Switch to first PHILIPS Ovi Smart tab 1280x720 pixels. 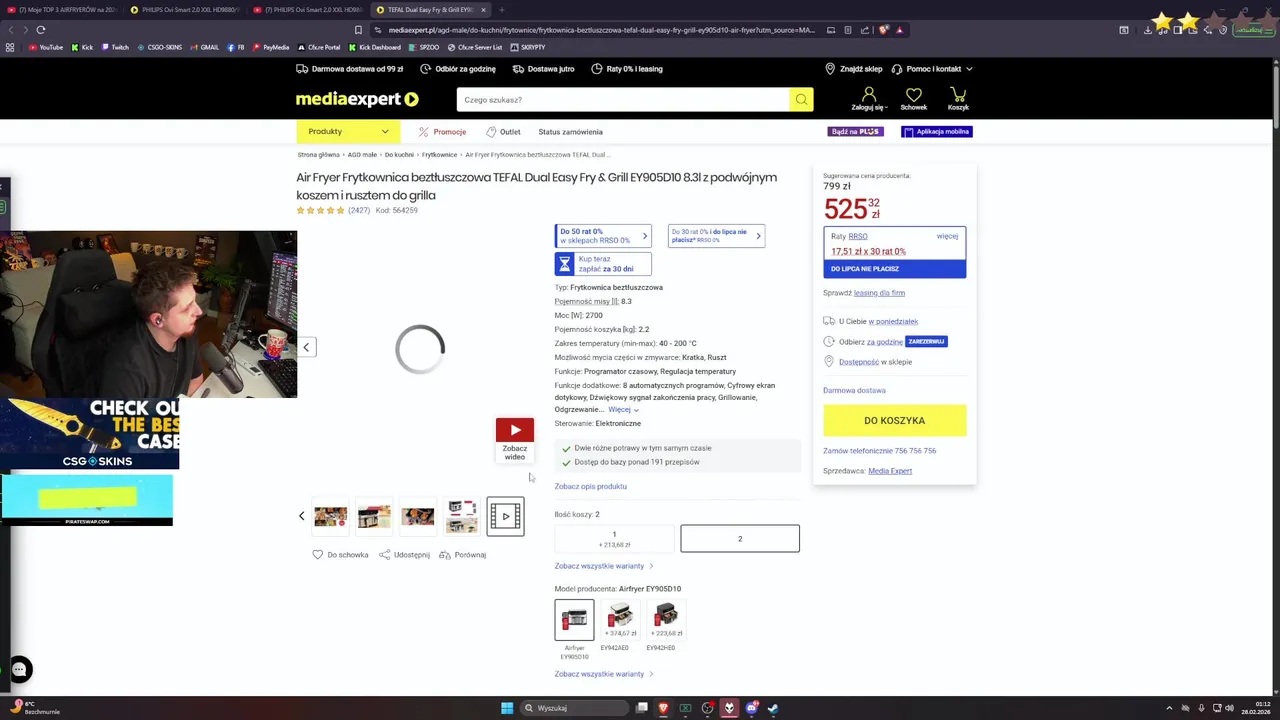click(187, 10)
